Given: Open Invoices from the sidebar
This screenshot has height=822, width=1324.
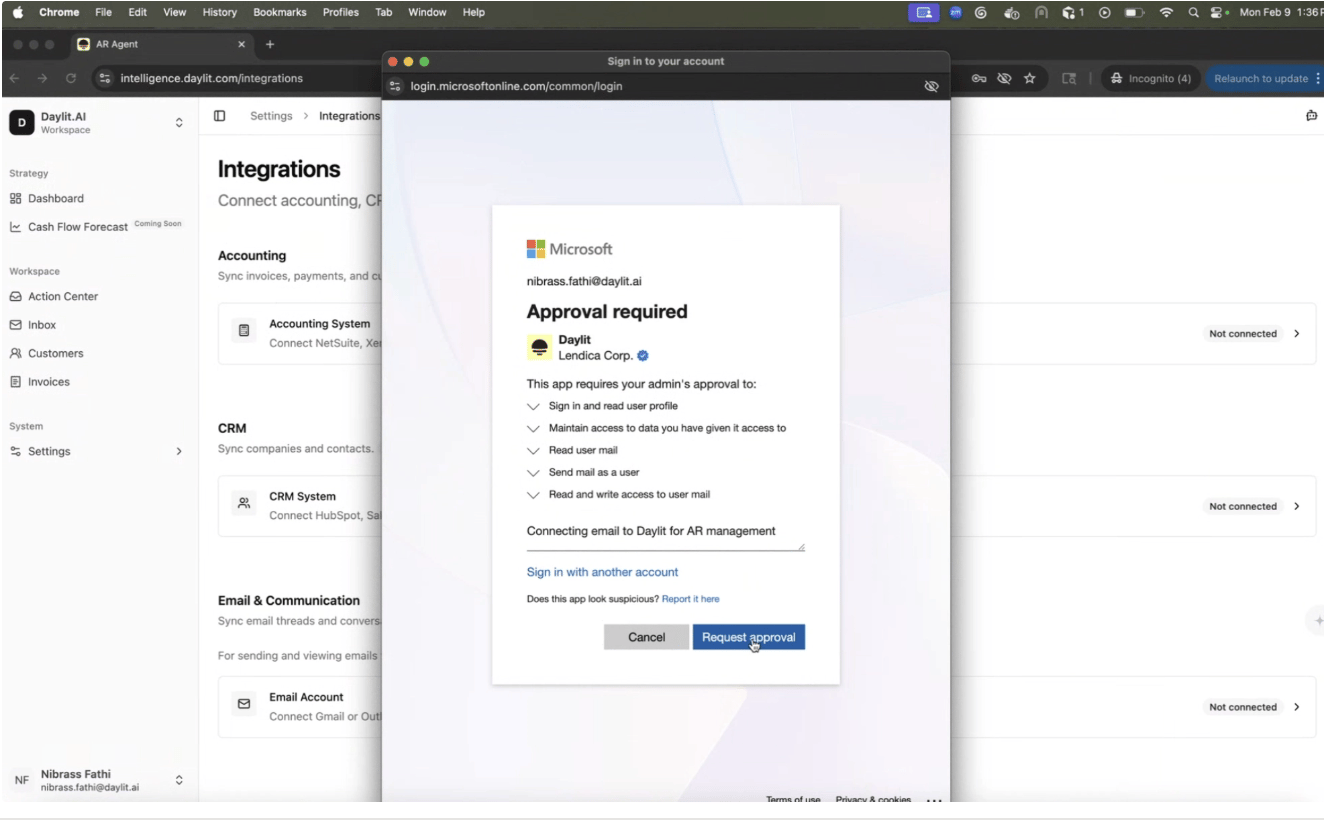Looking at the screenshot, I should [39, 382].
